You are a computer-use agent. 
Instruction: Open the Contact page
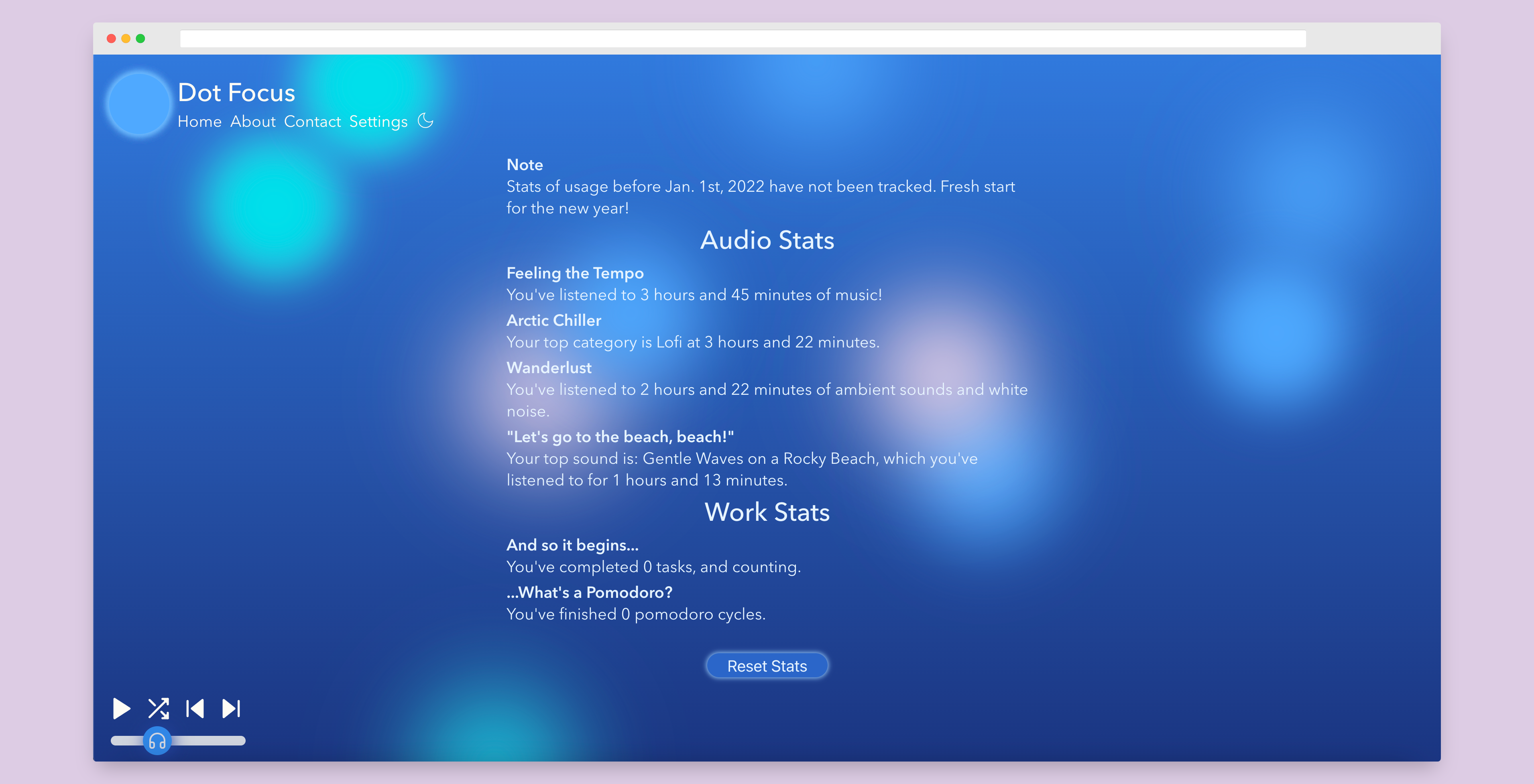[312, 122]
